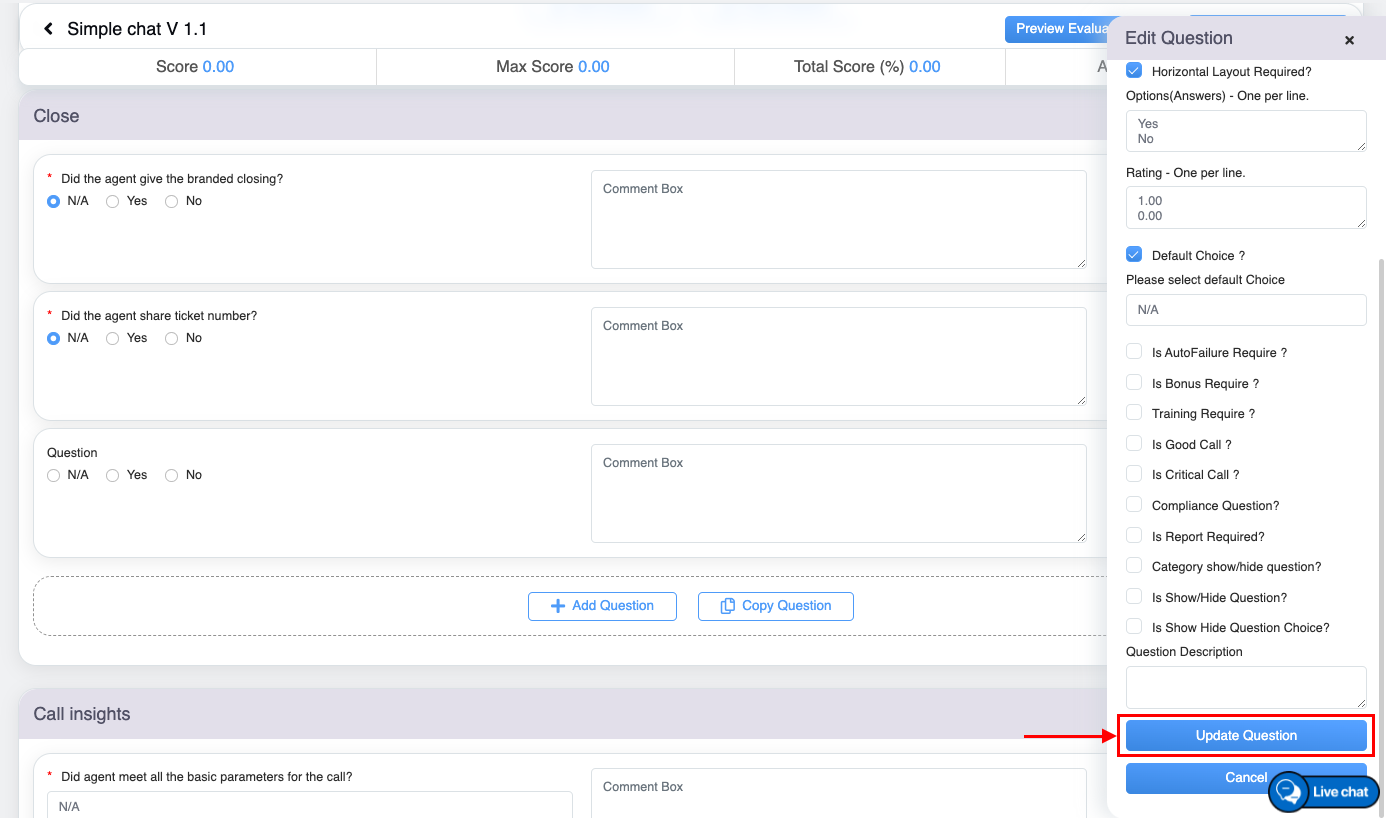
Task: Check the Compliance Question checkbox
Action: [1134, 505]
